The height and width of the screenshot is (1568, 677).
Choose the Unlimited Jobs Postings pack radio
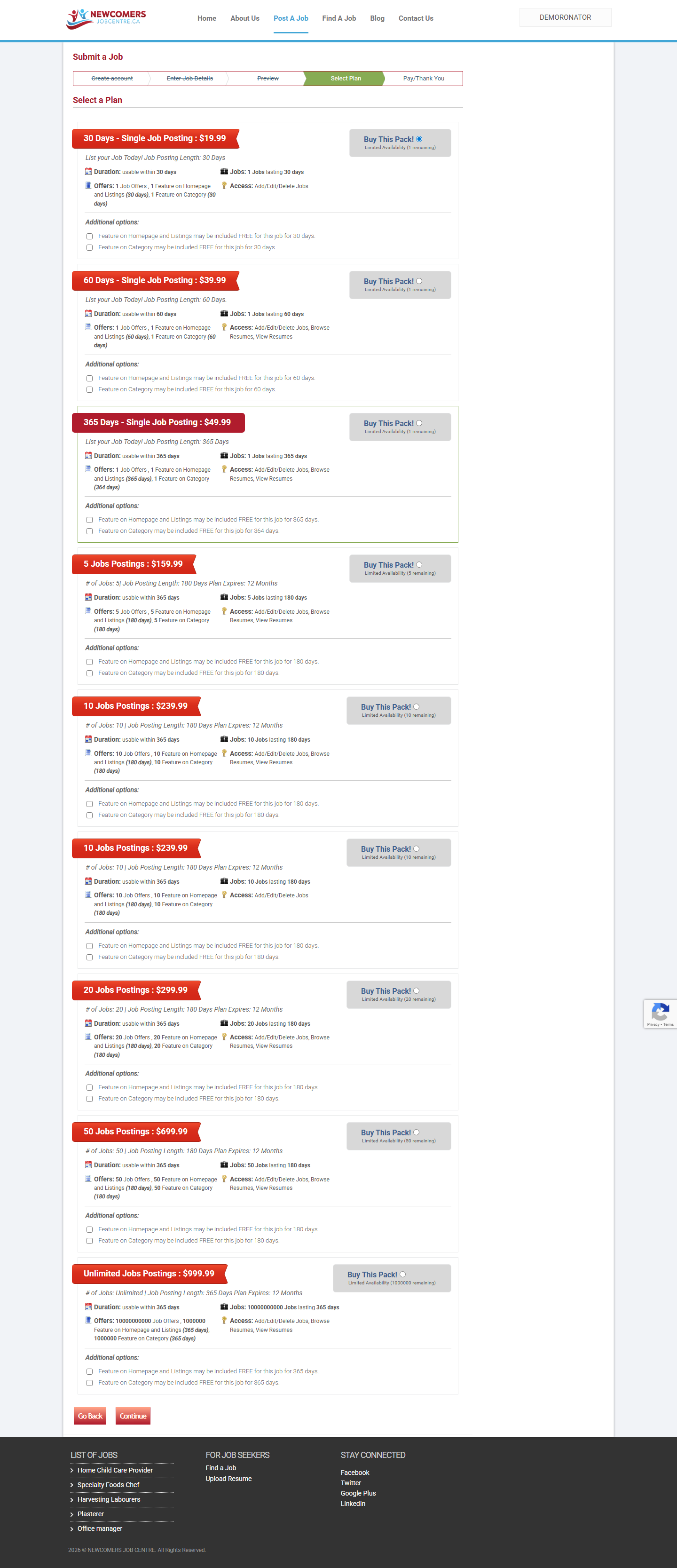(402, 1274)
